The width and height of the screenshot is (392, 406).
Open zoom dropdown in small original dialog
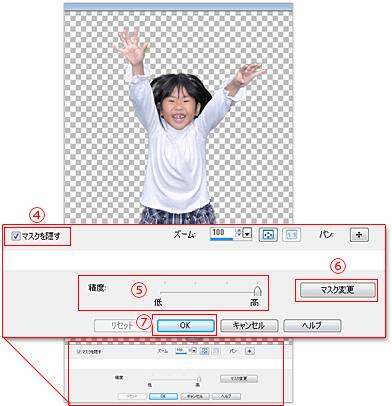point(194,350)
